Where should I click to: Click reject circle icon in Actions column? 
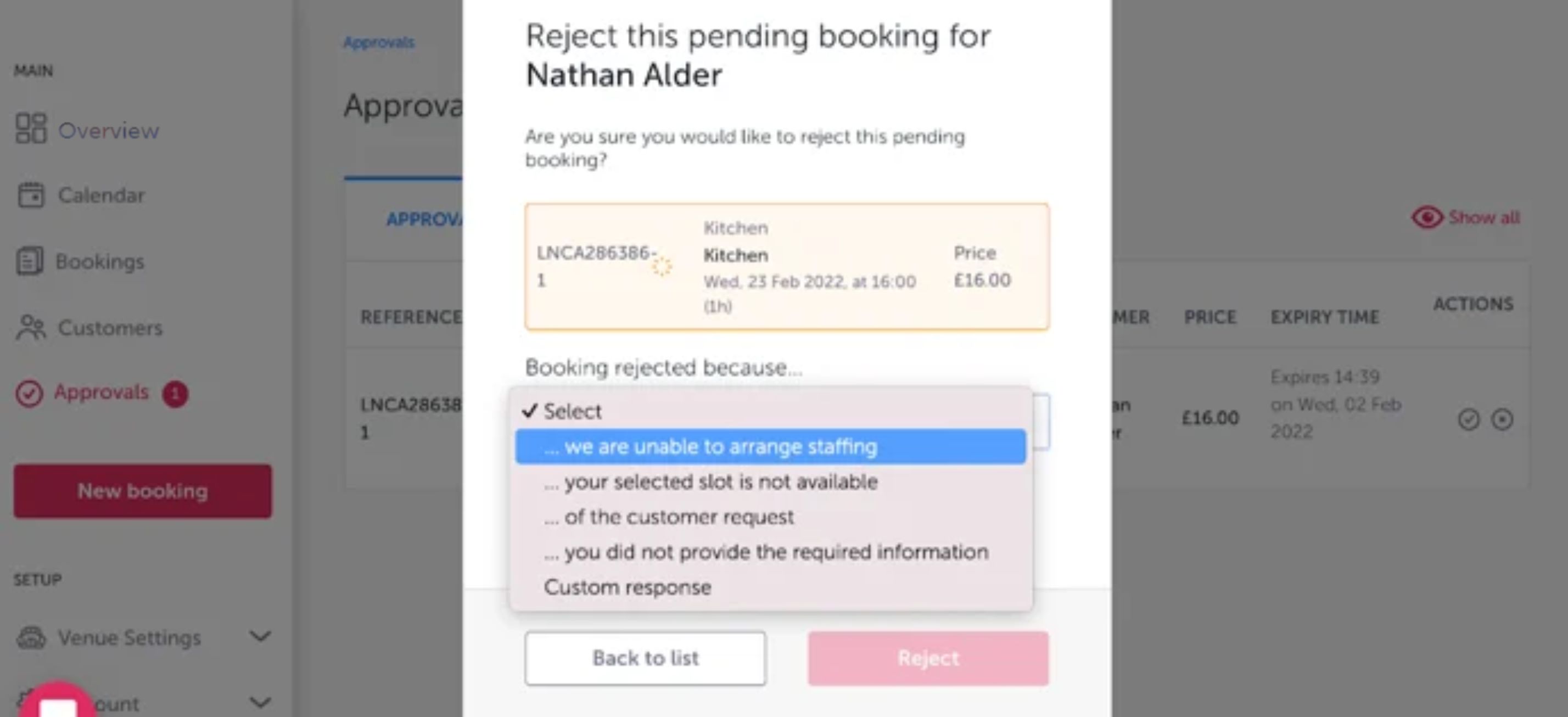click(x=1502, y=419)
